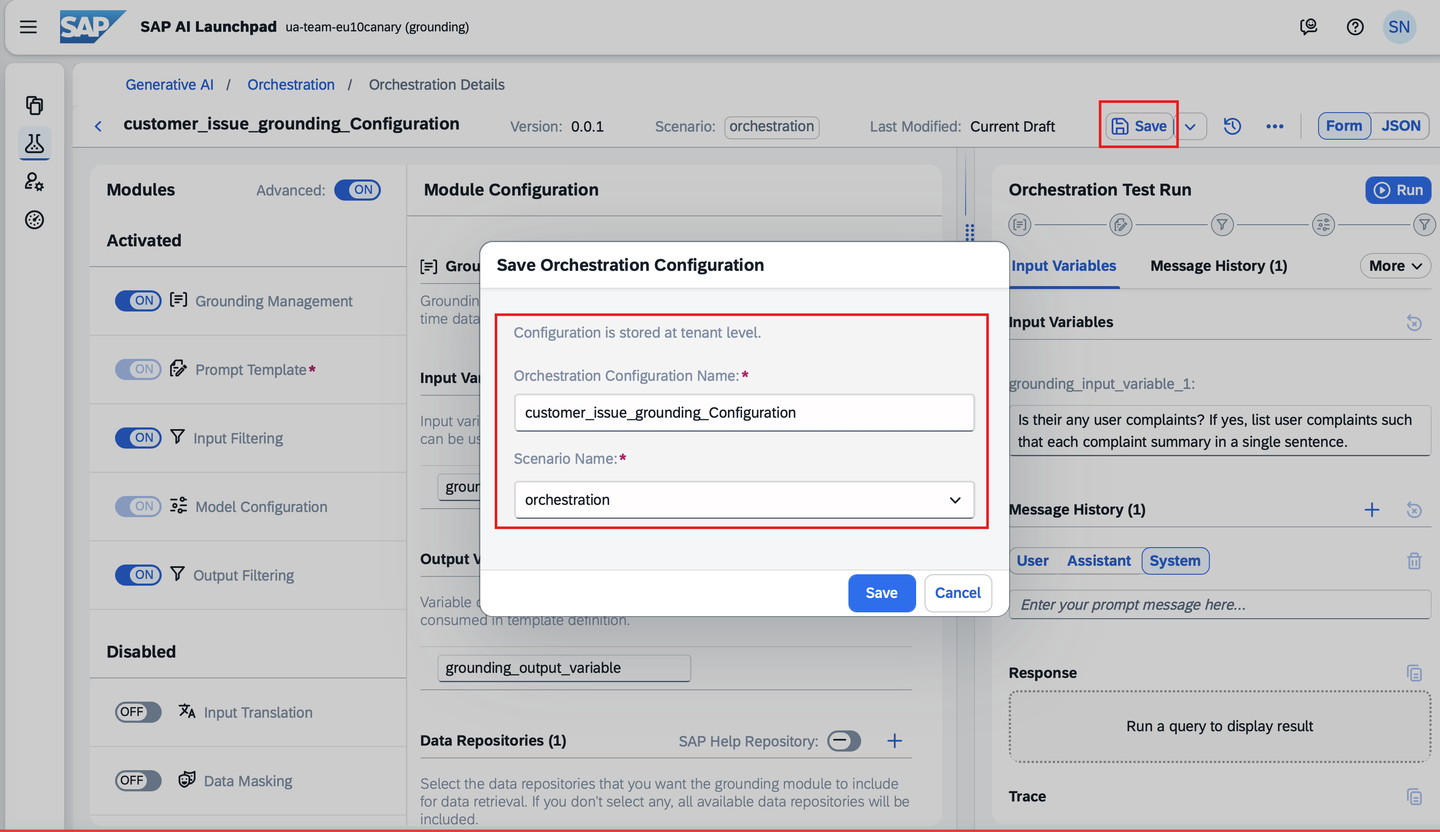Click the model configuration step in test run progress
The width and height of the screenshot is (1440, 832).
1323,225
